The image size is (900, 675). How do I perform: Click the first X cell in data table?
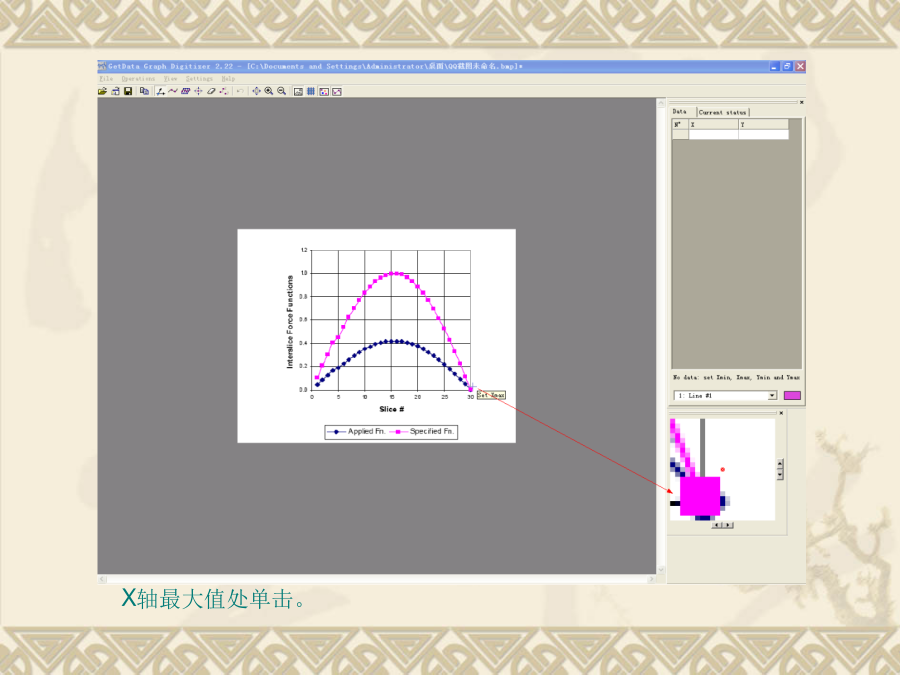(x=713, y=135)
